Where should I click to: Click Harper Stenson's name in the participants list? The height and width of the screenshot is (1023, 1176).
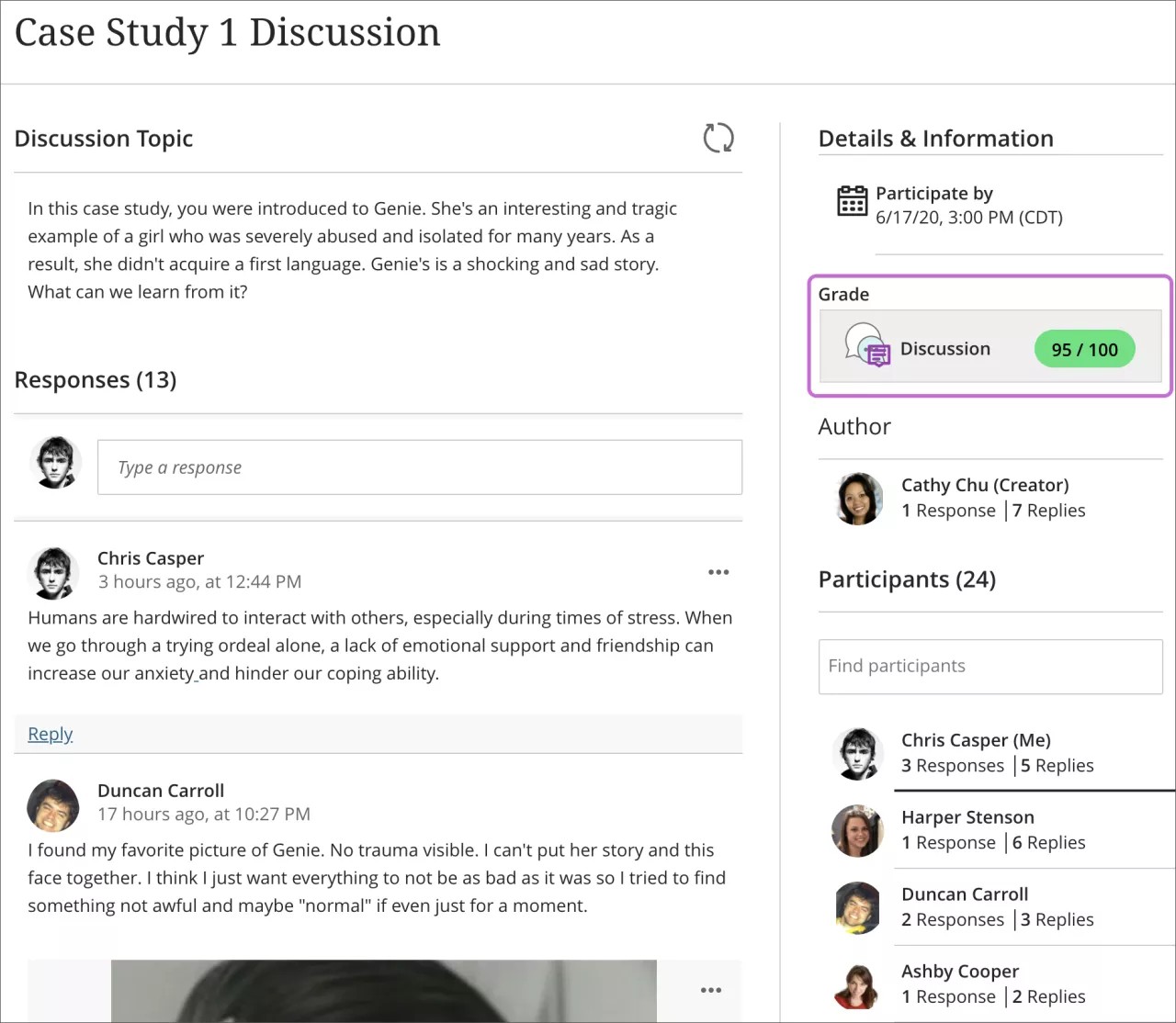coord(967,816)
